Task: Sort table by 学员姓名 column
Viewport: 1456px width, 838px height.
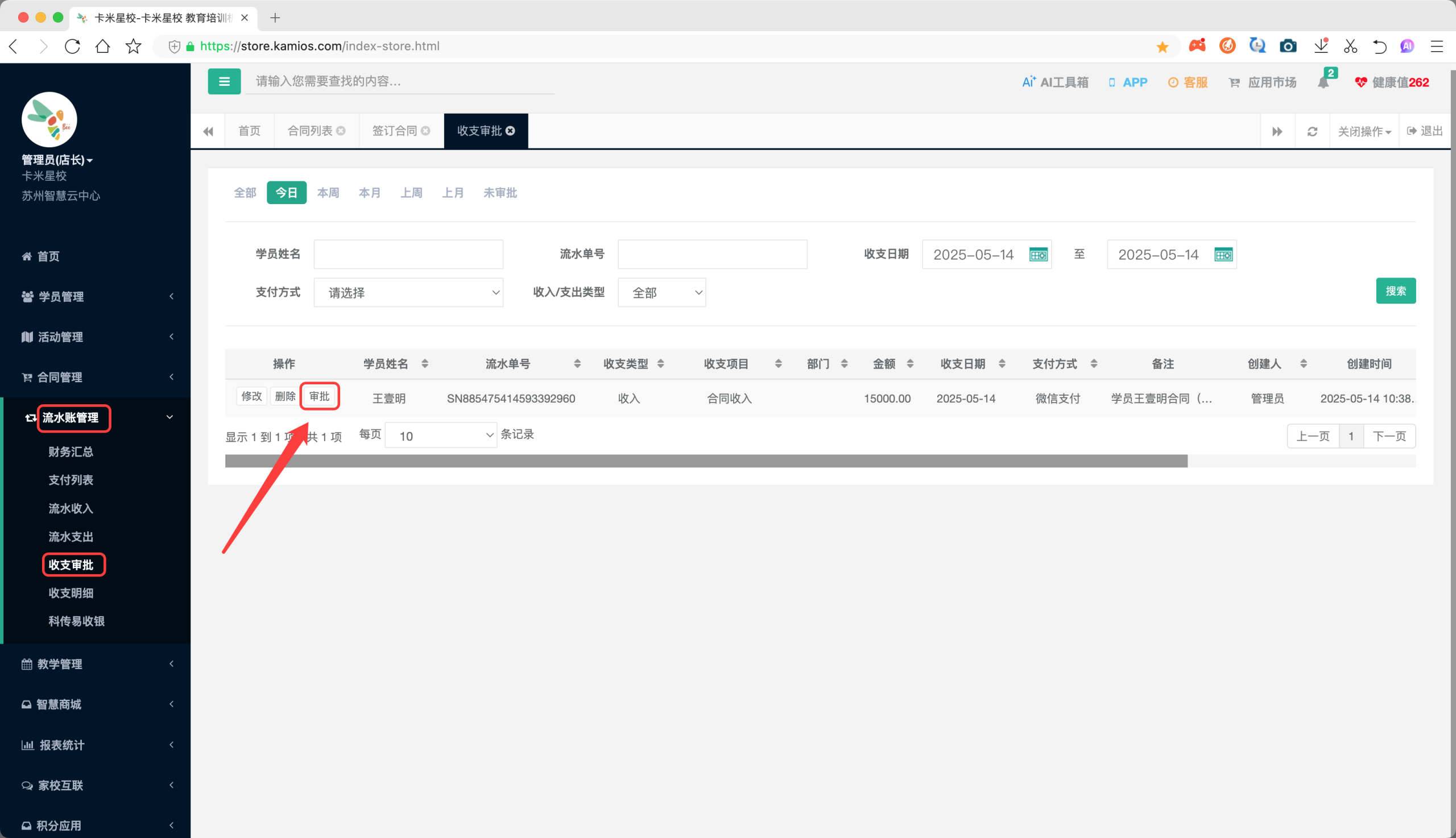Action: (424, 364)
